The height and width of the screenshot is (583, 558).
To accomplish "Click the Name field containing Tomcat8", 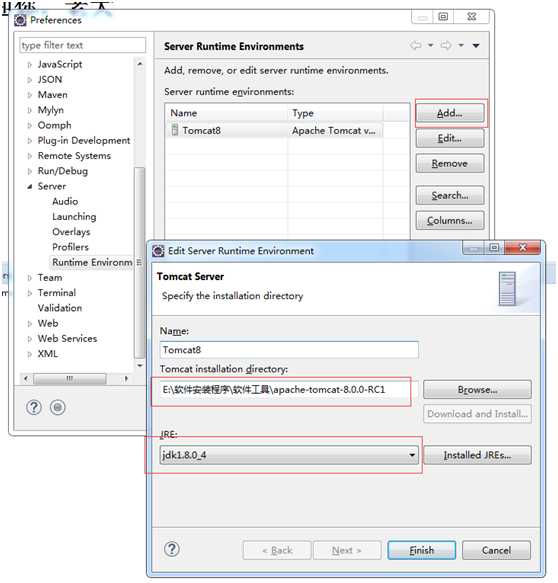I will click(x=289, y=350).
